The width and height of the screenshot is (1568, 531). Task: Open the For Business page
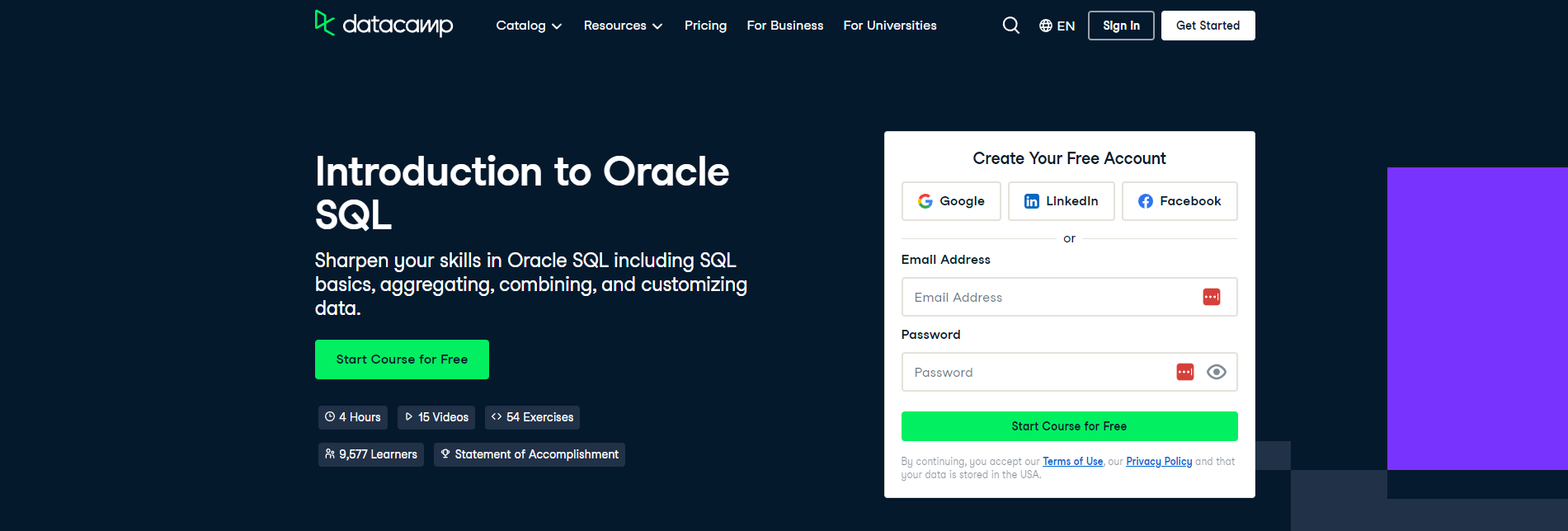[x=784, y=26]
